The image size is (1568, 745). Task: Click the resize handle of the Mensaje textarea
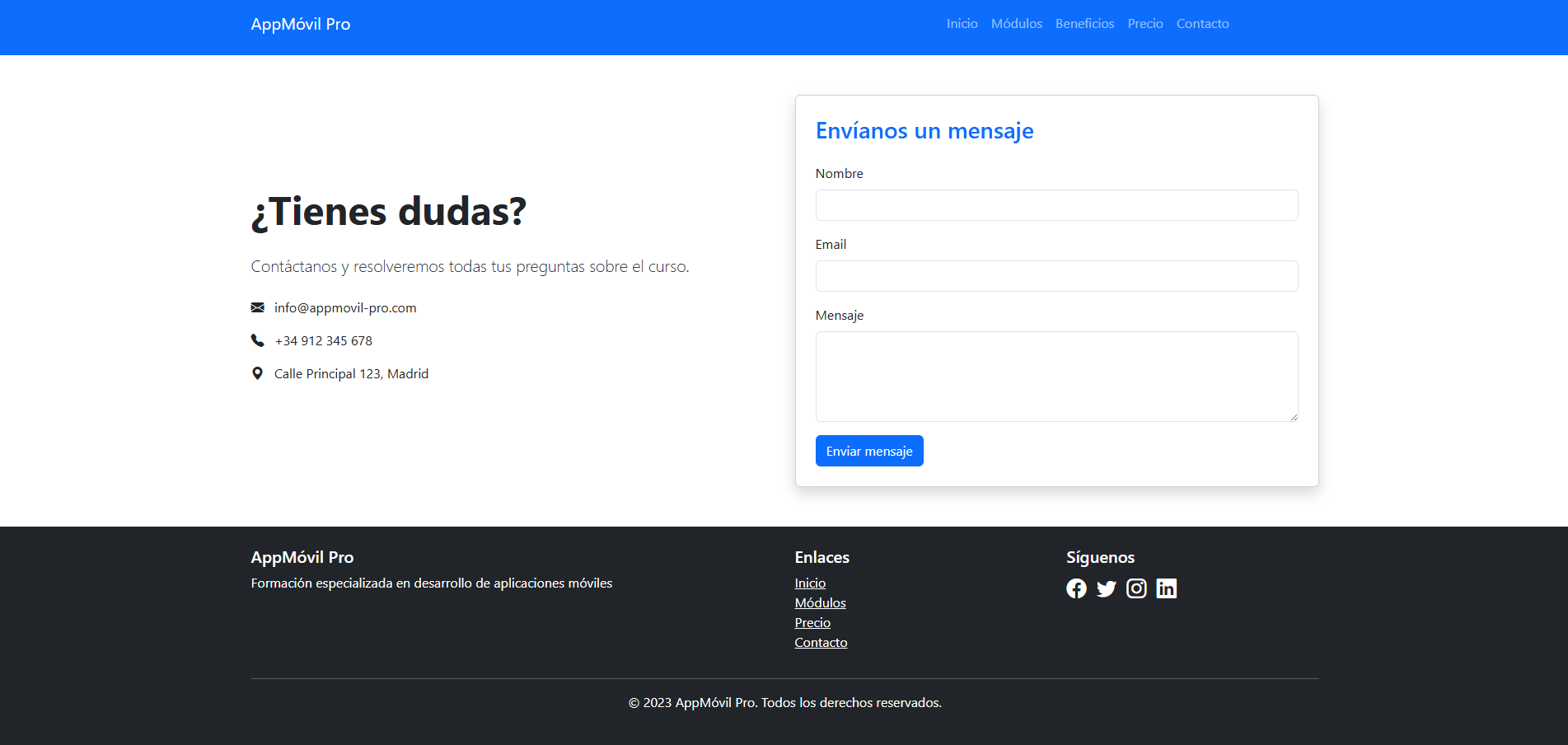(x=1294, y=417)
